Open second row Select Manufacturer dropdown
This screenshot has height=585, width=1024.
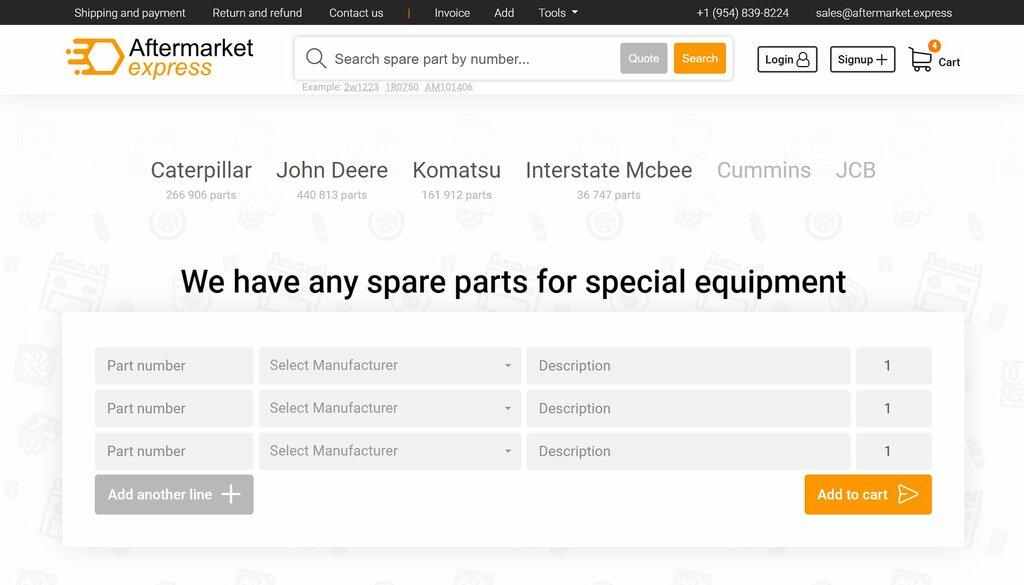coord(390,408)
